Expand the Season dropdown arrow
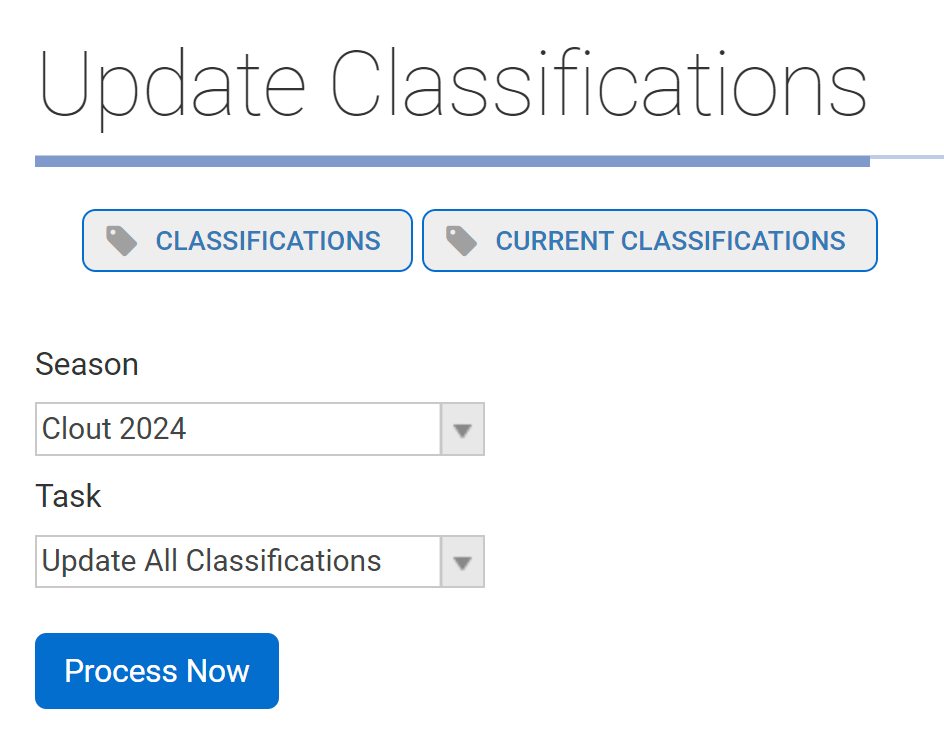This screenshot has width=944, height=737. pyautogui.click(x=462, y=430)
